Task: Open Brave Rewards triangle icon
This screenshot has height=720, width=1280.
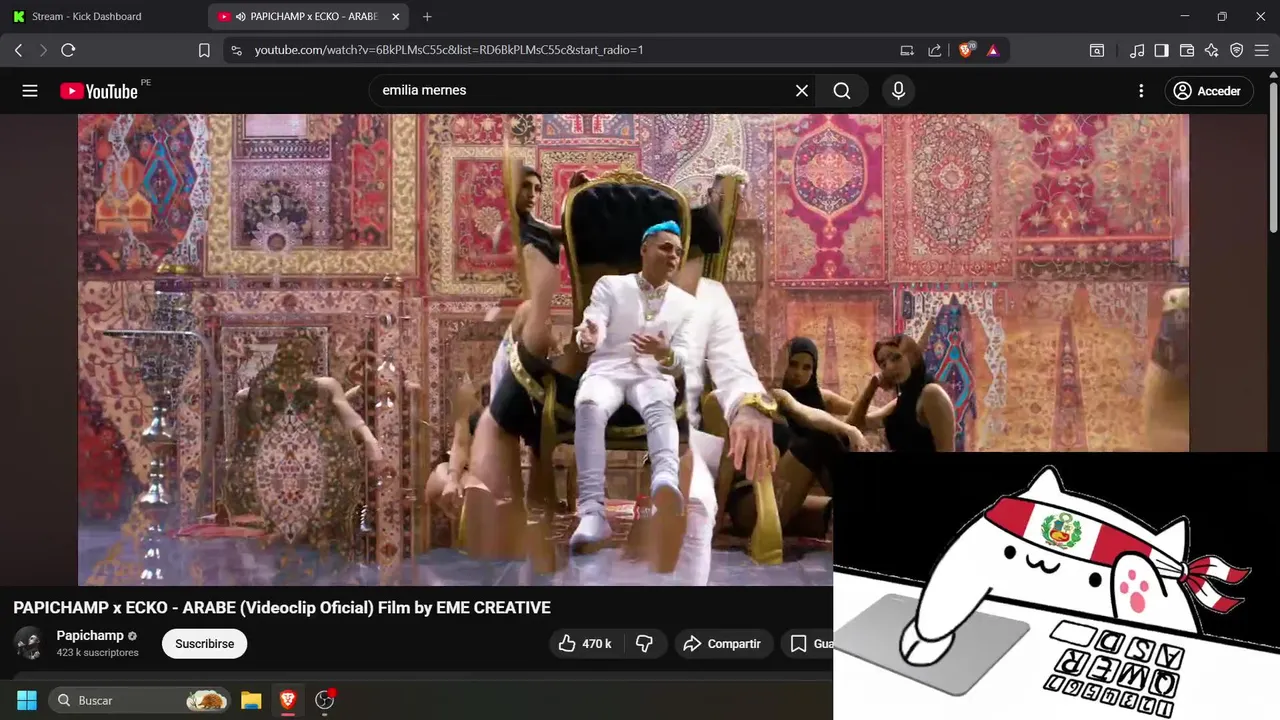Action: pyautogui.click(x=993, y=50)
